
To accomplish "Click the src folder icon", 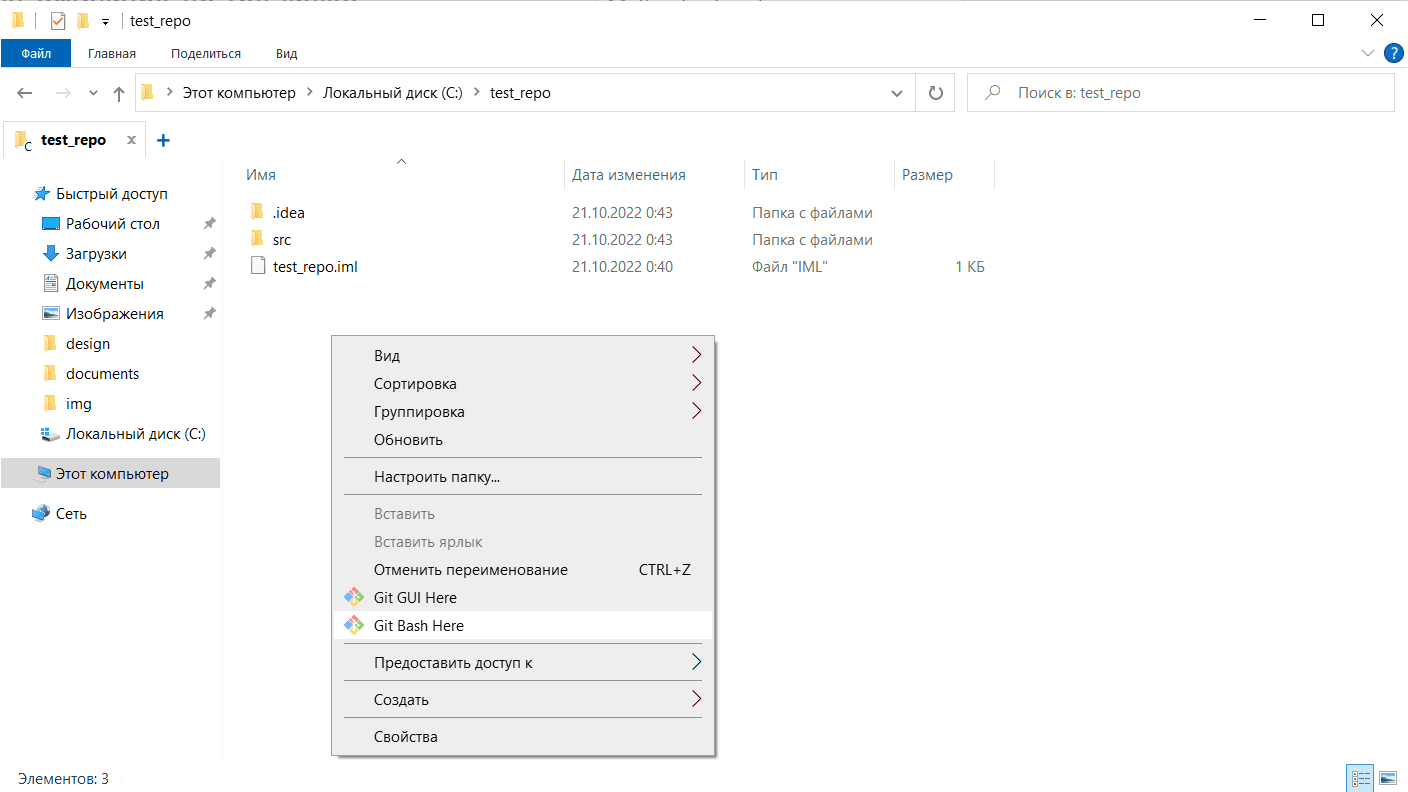I will 257,239.
